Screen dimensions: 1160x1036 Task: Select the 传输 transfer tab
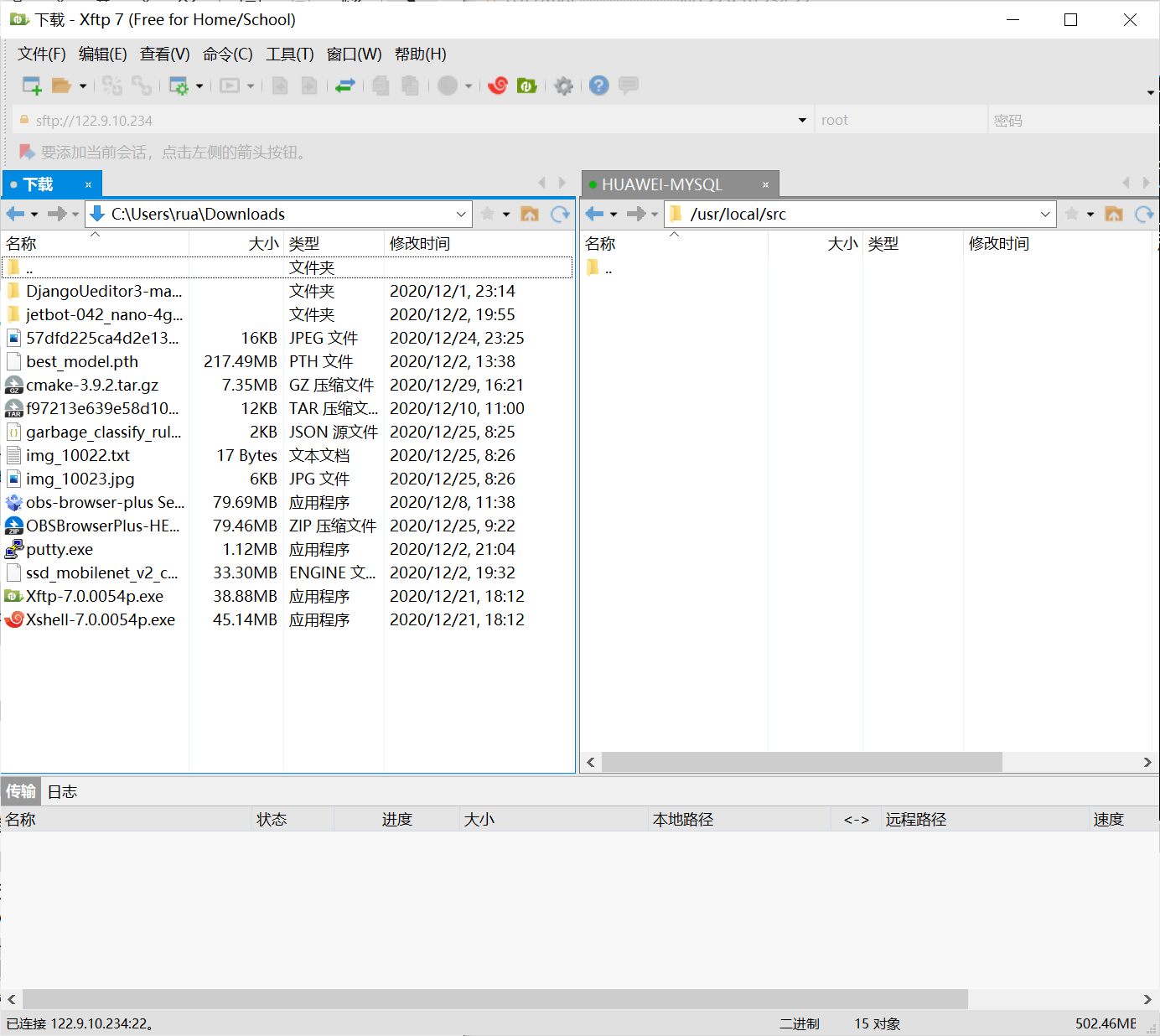21,792
